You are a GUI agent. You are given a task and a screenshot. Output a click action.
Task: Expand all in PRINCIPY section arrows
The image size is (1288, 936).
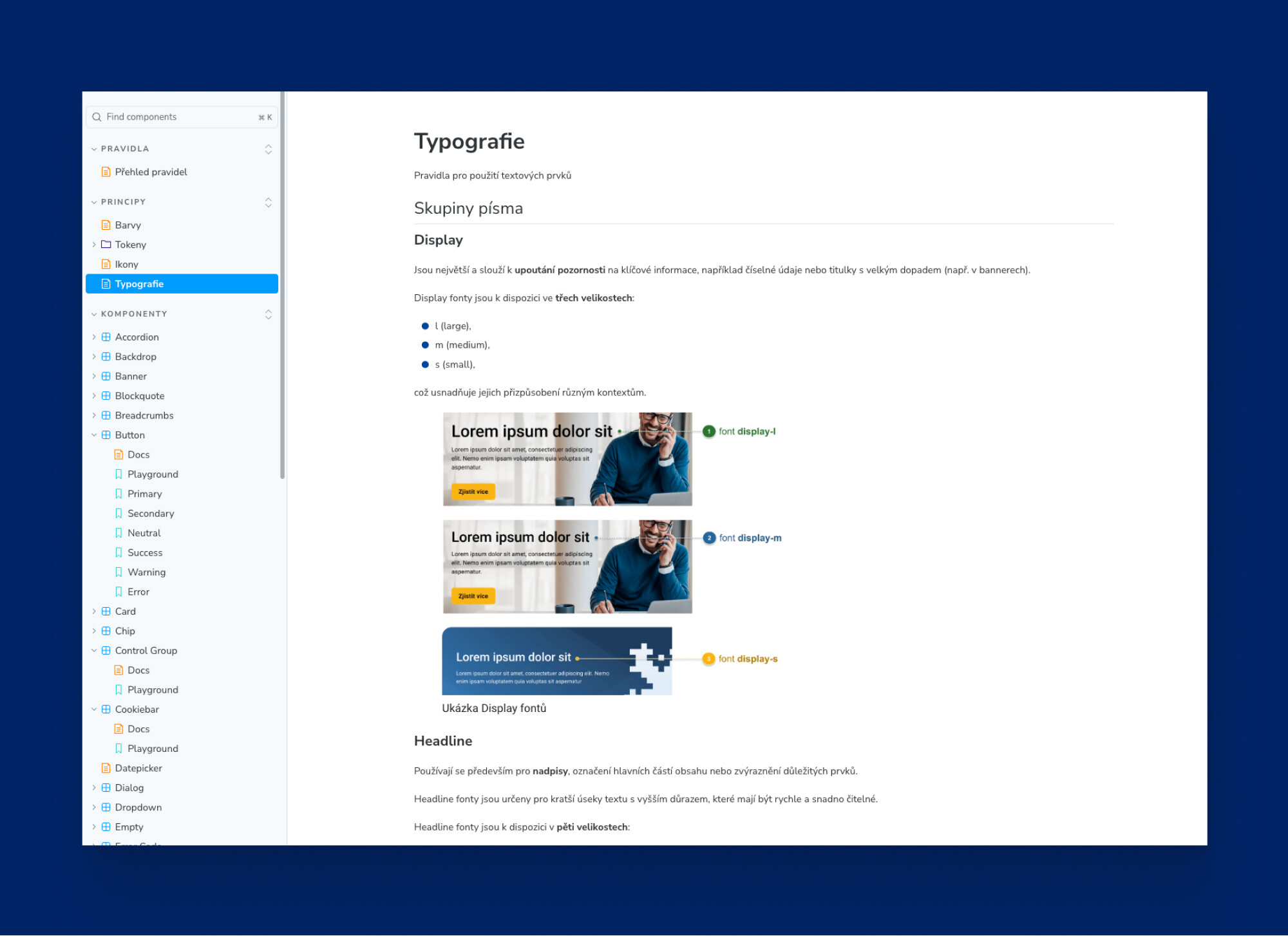269,202
